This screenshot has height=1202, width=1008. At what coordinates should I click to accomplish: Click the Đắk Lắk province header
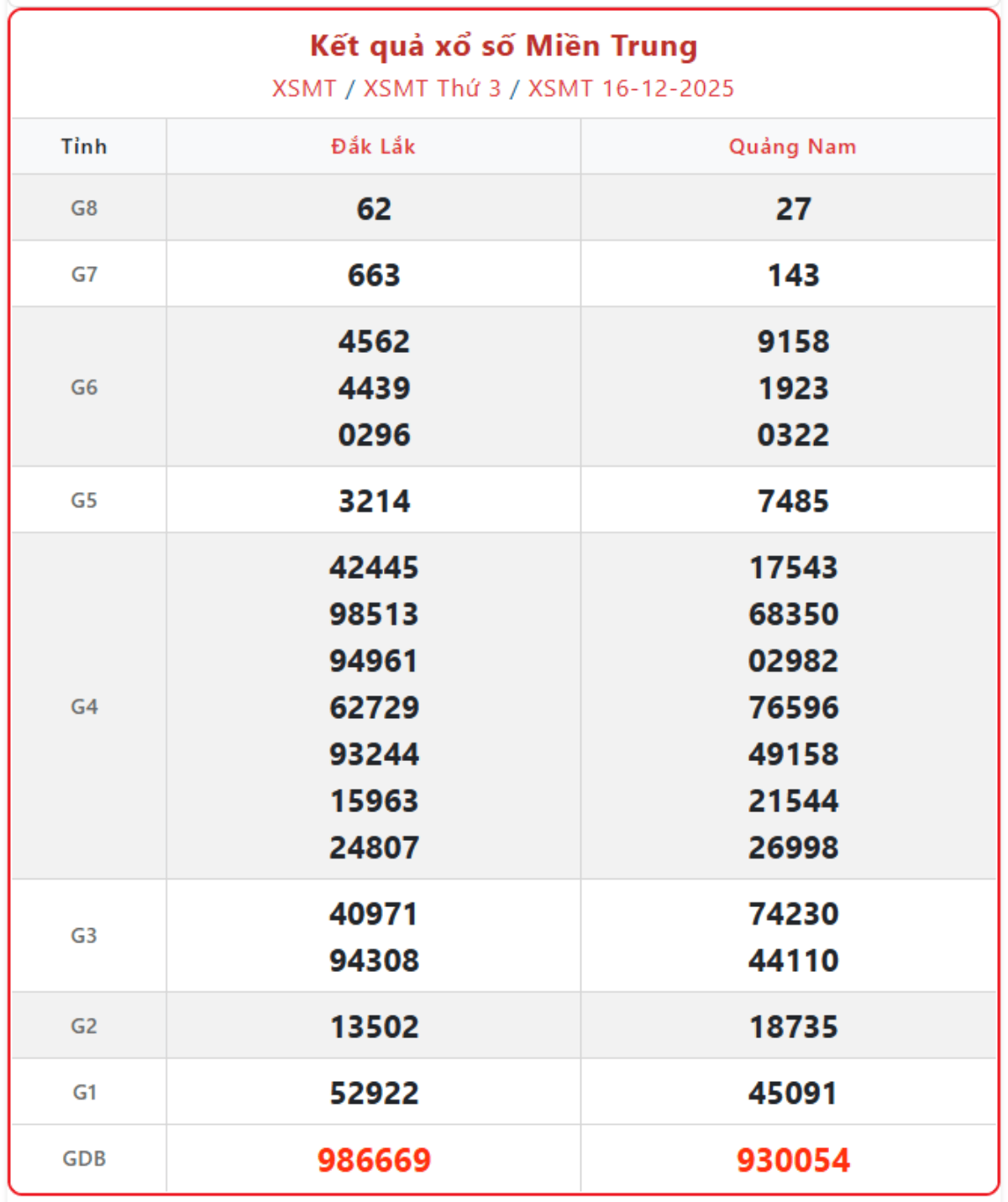tap(373, 147)
